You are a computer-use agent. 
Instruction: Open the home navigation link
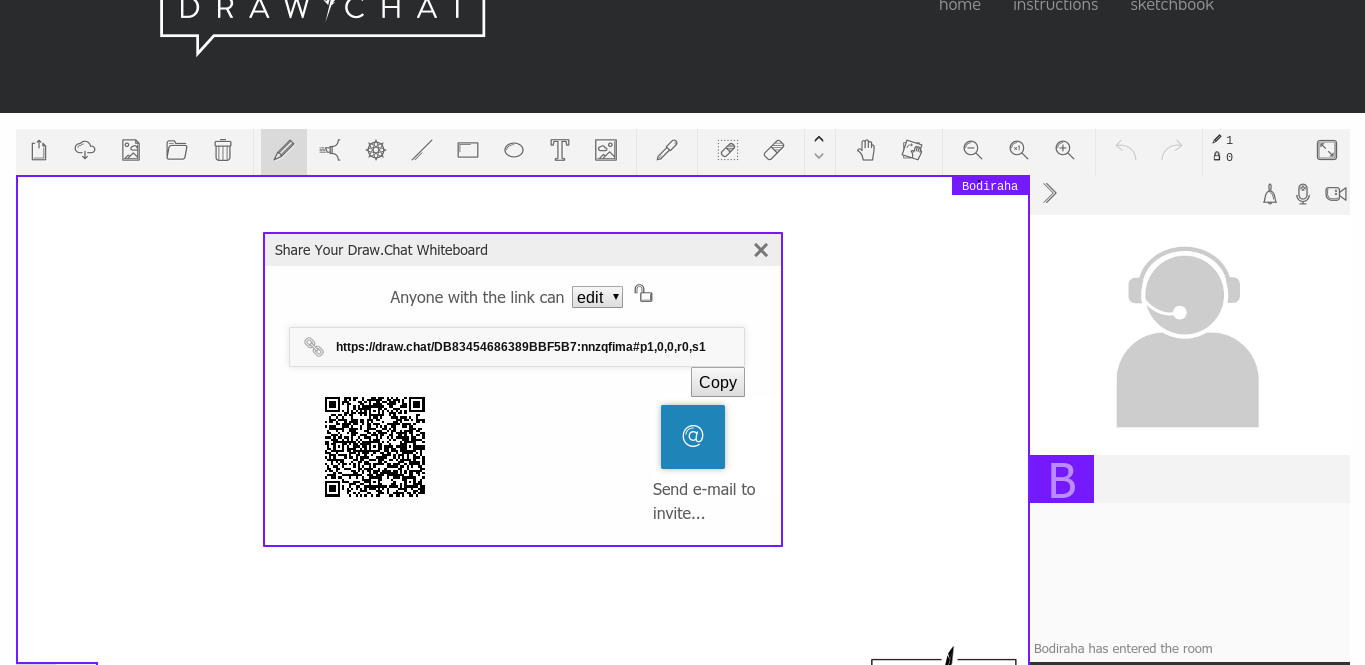tap(960, 5)
